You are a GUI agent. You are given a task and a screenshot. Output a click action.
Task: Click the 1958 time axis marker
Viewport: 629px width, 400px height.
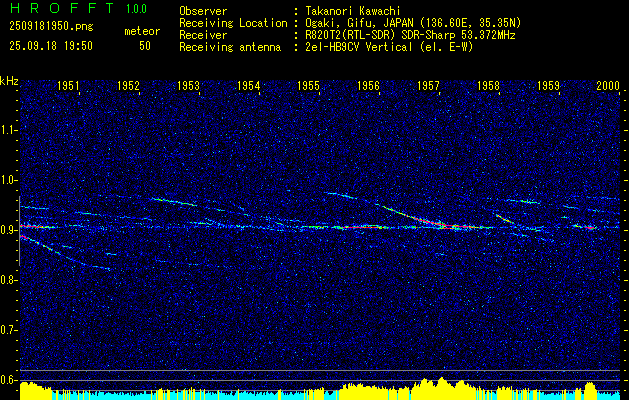coord(489,85)
